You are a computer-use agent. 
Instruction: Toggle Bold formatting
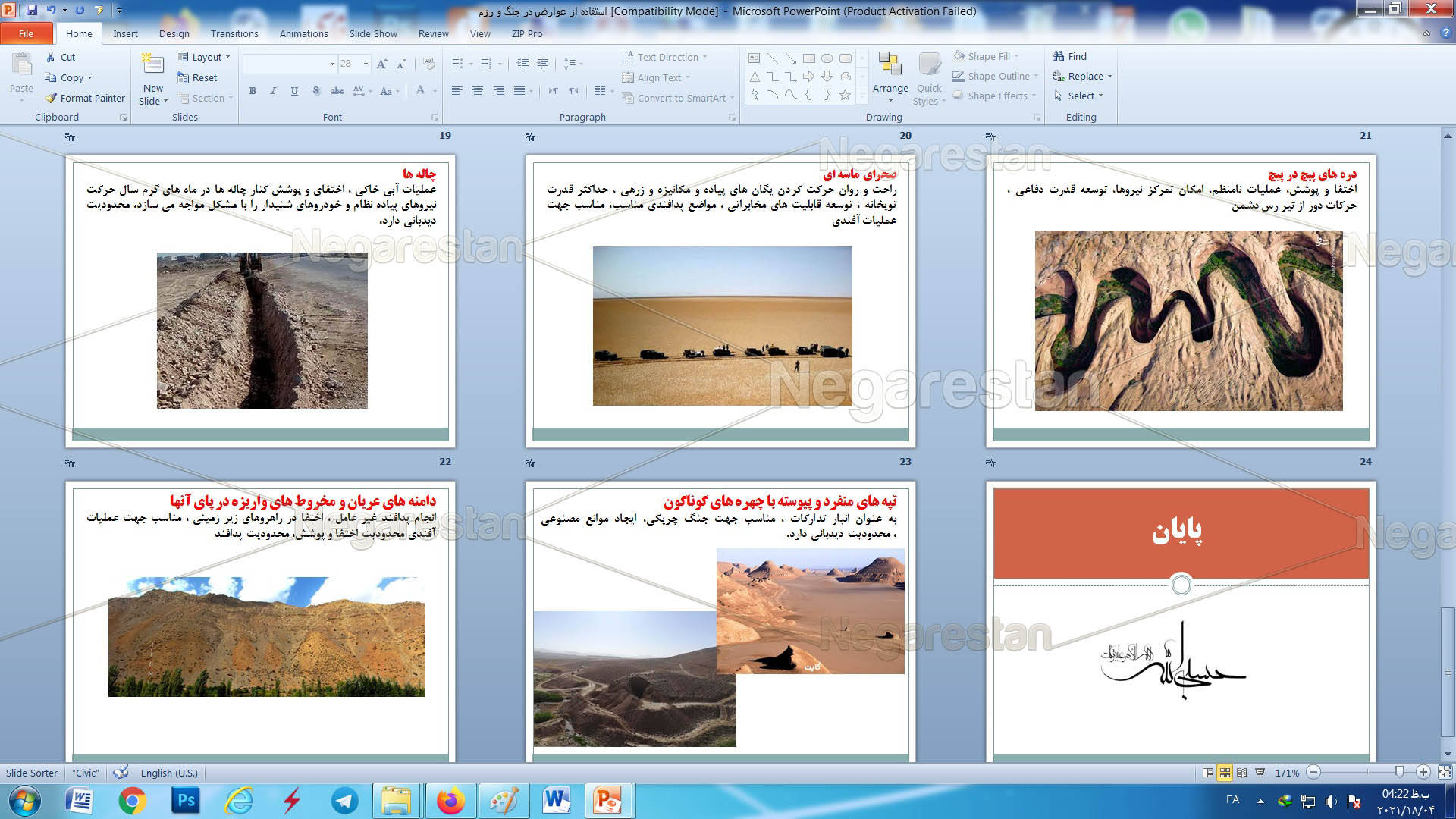[x=253, y=91]
